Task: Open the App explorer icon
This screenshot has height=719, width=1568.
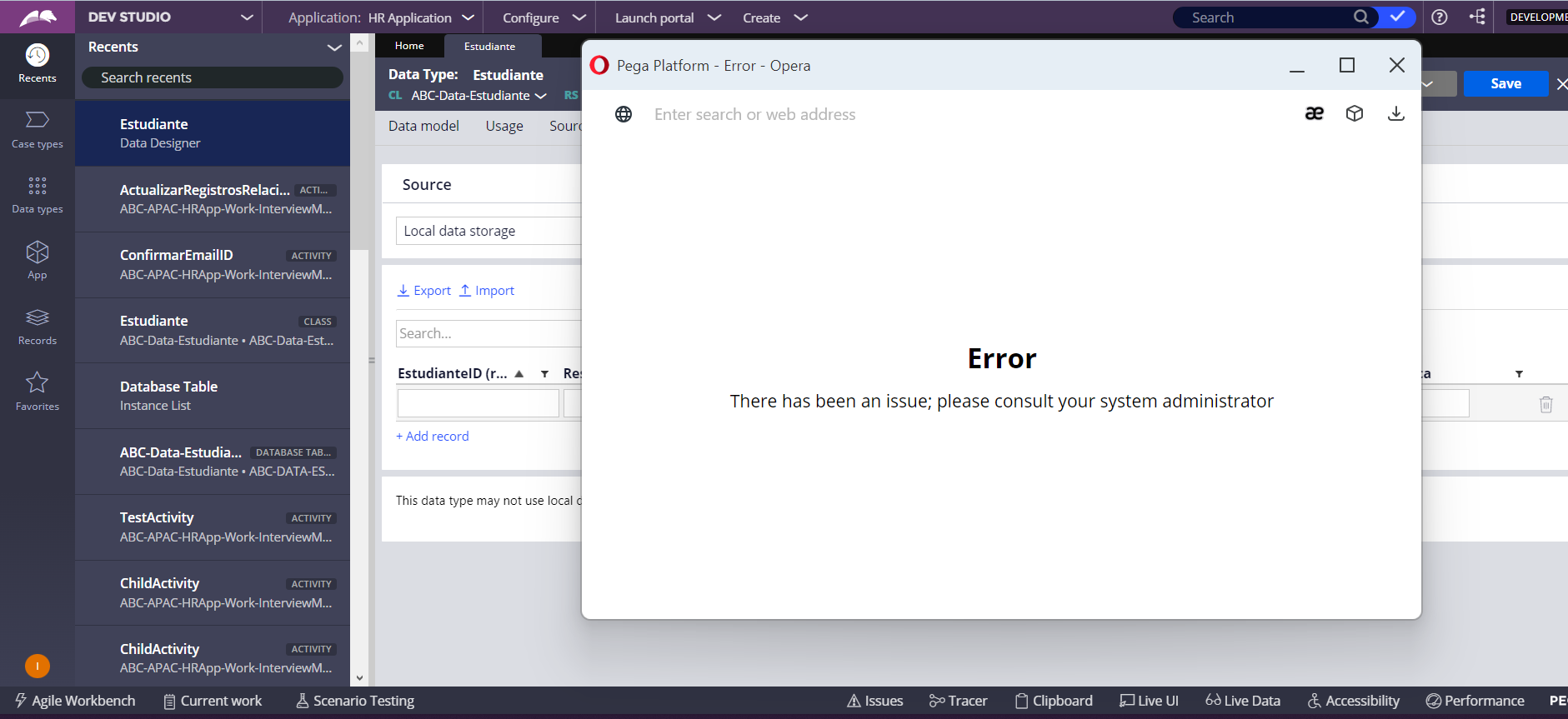Action: pyautogui.click(x=38, y=261)
